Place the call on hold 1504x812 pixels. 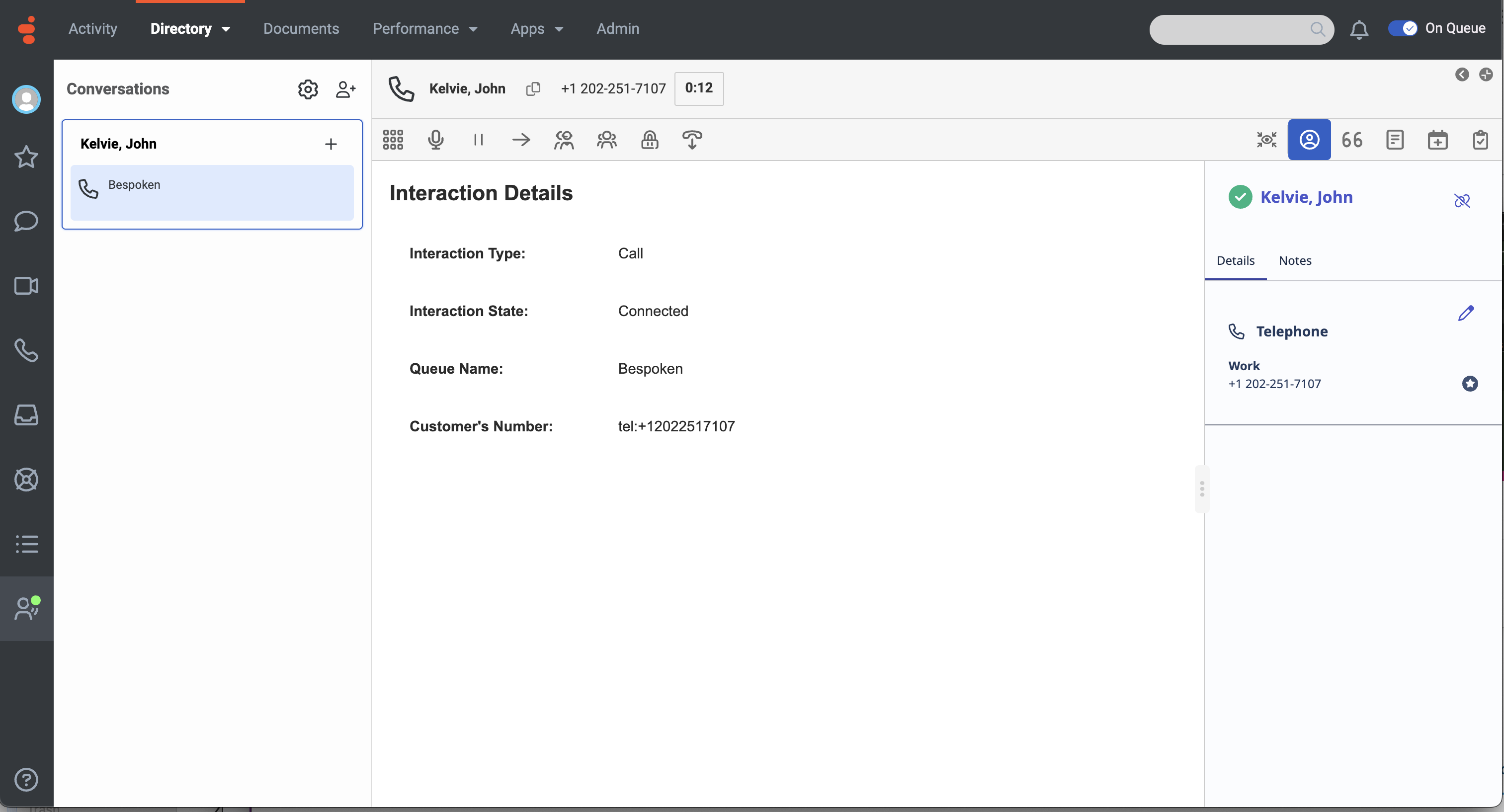point(479,140)
